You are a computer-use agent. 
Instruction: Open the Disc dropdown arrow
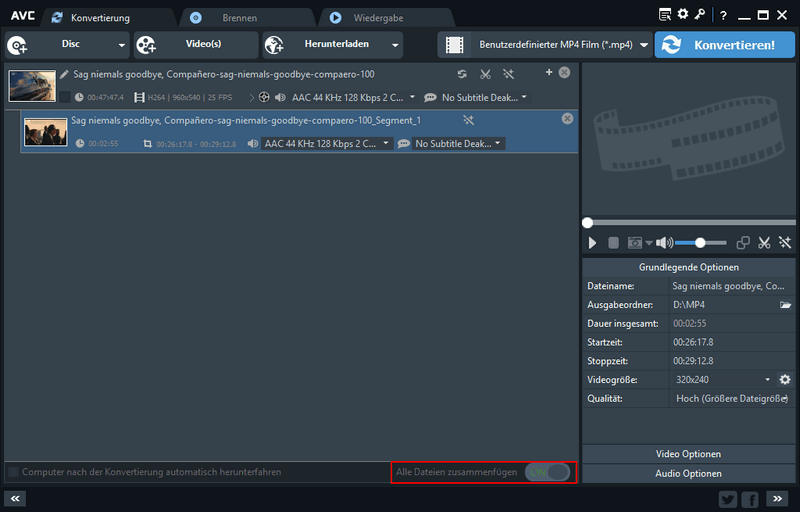pos(121,45)
